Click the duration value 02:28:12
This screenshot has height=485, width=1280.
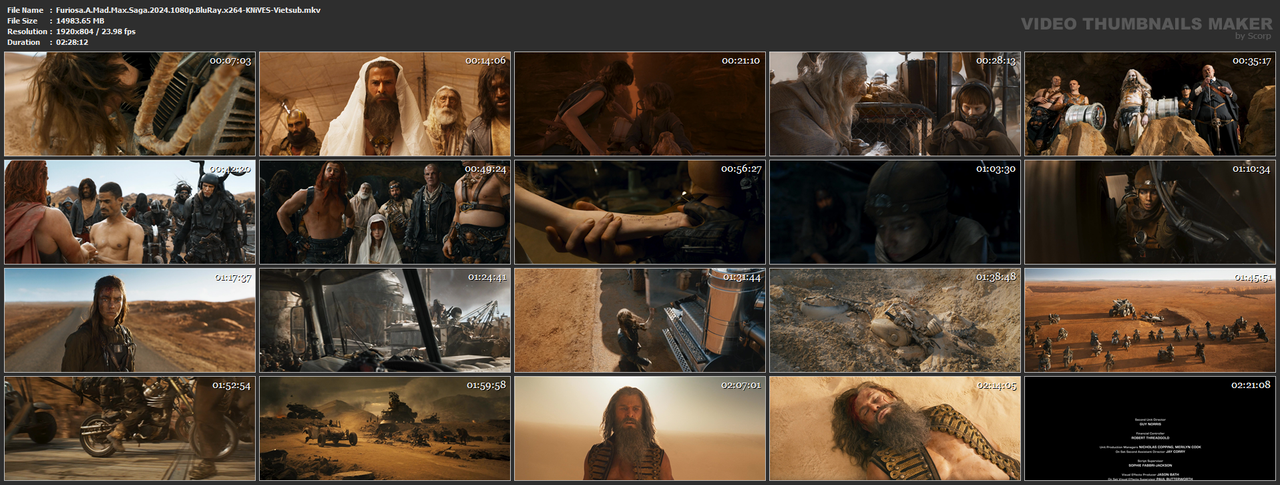[75, 42]
